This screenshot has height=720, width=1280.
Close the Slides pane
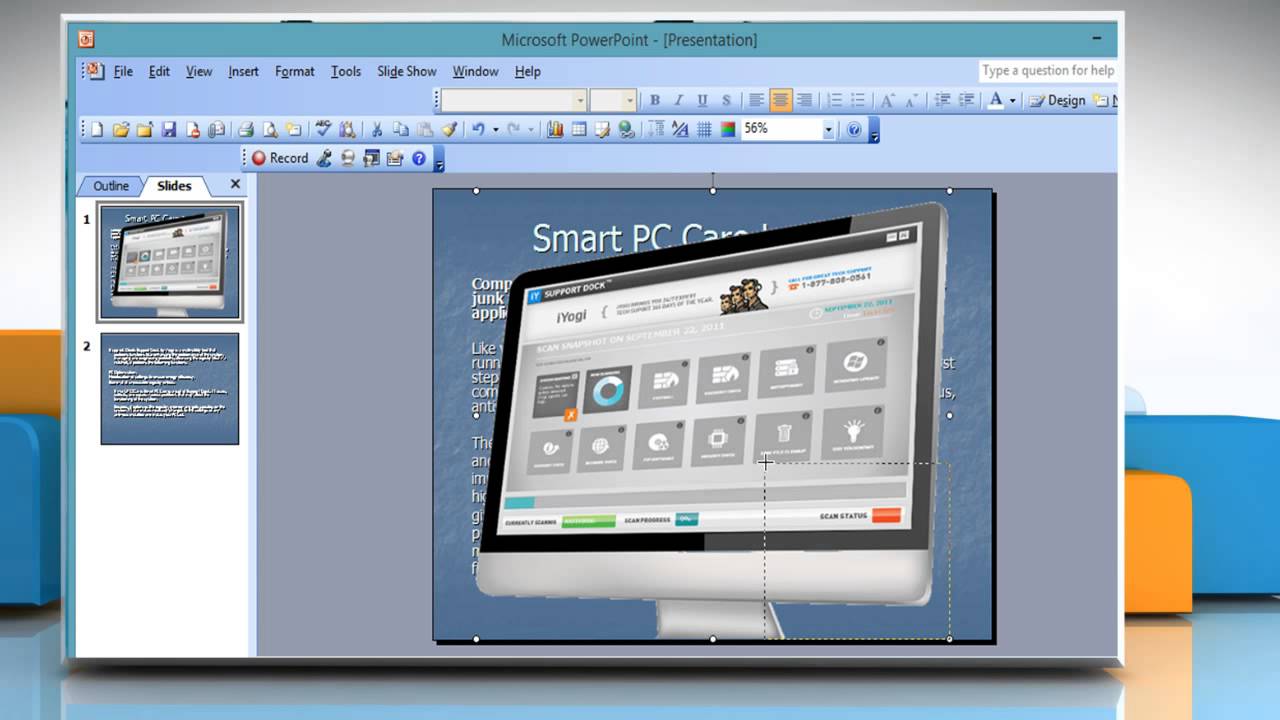click(236, 184)
